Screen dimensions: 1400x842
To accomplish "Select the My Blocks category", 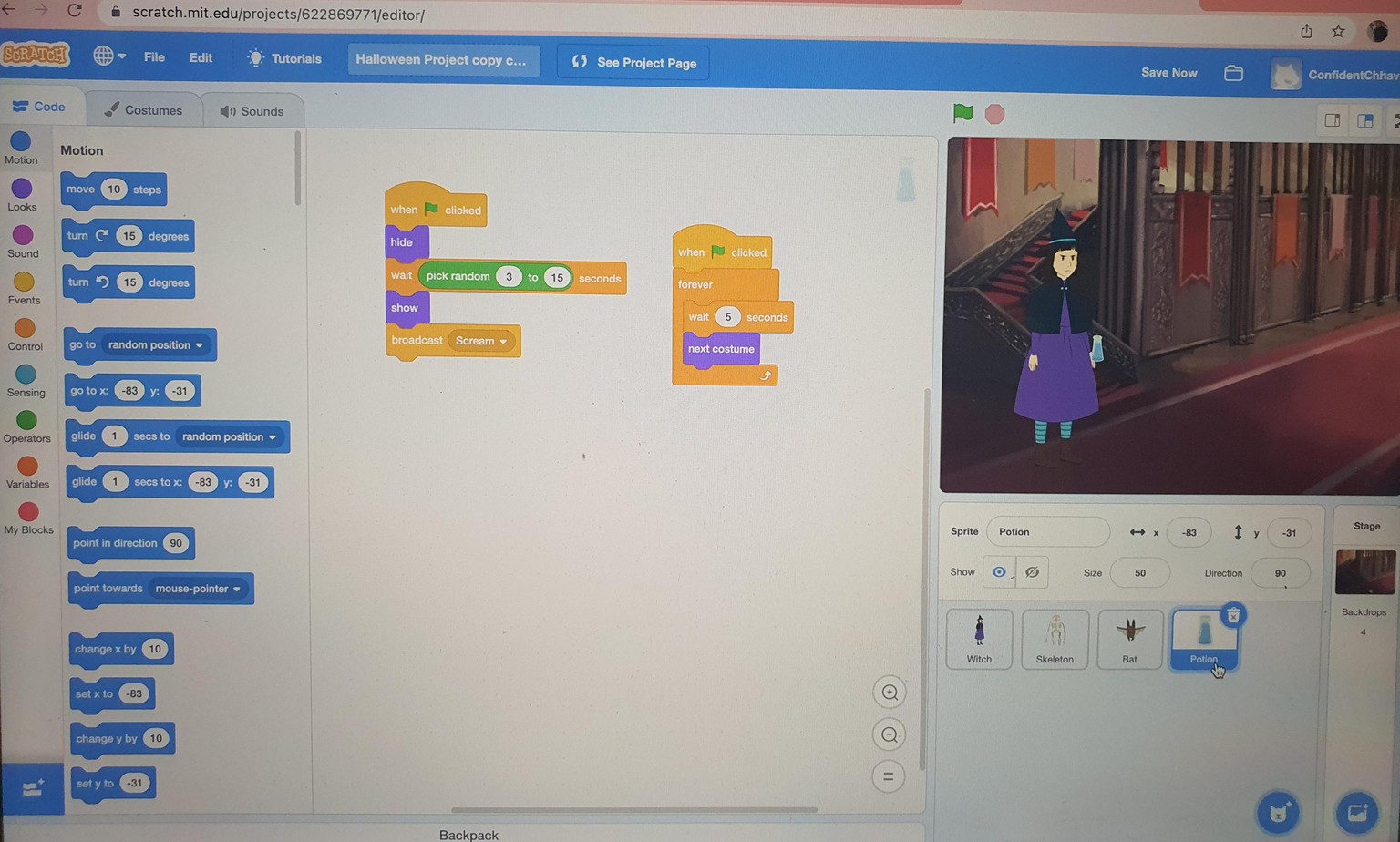I will (28, 519).
